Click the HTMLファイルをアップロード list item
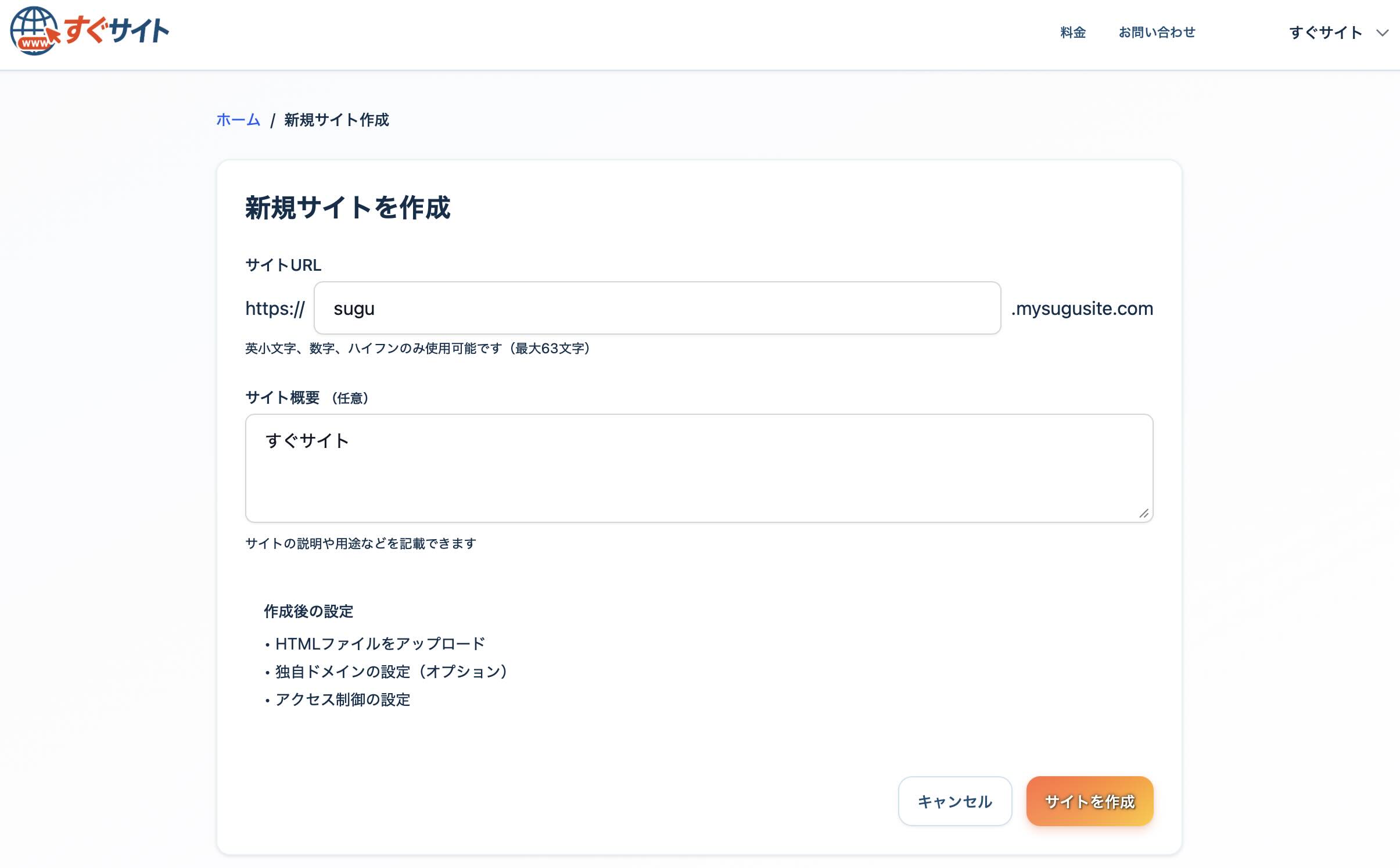Screen dimensions: 1400x868 (x=379, y=643)
